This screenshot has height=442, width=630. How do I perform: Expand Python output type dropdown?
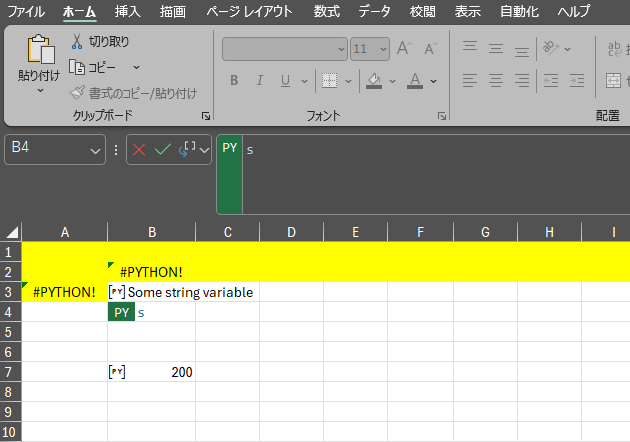tap(204, 151)
